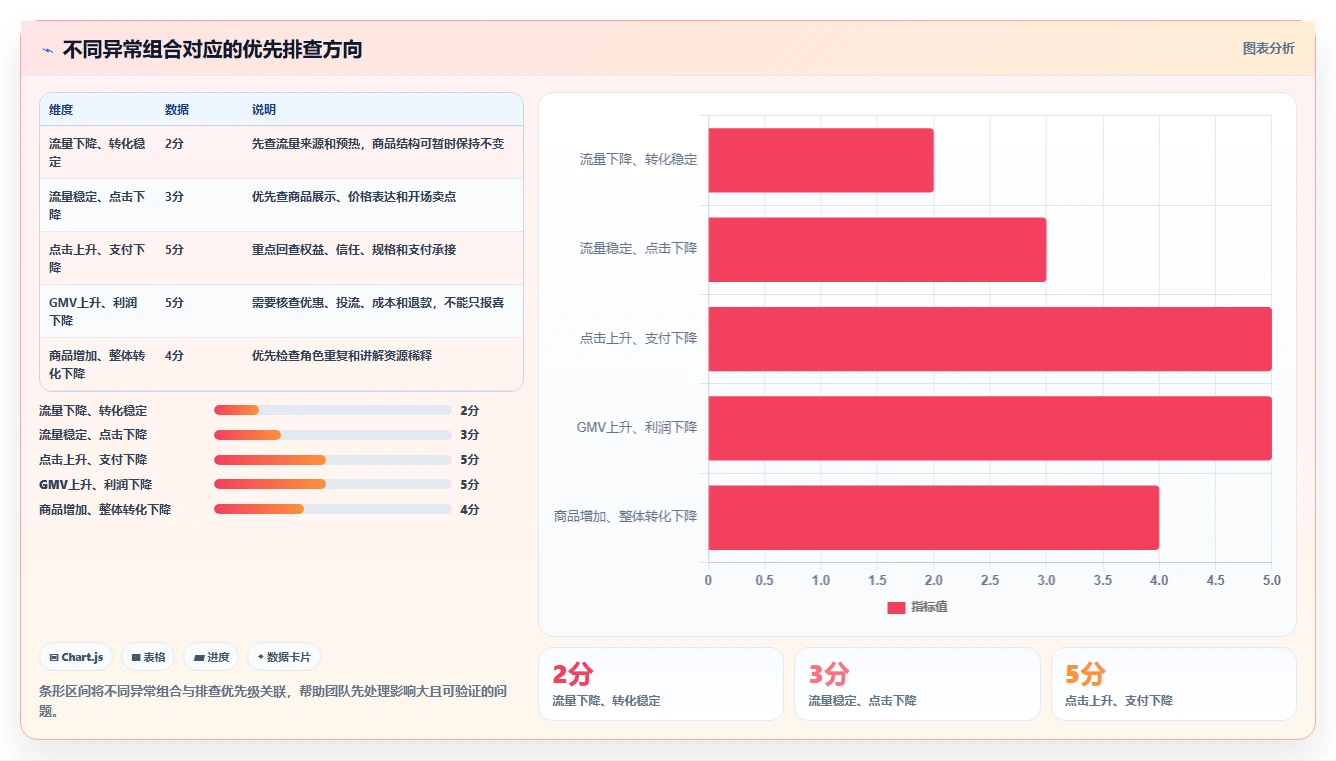The width and height of the screenshot is (1336, 761).
Task: Click the chart bar for 点击上升、支付下降
Action: pyautogui.click(x=990, y=338)
